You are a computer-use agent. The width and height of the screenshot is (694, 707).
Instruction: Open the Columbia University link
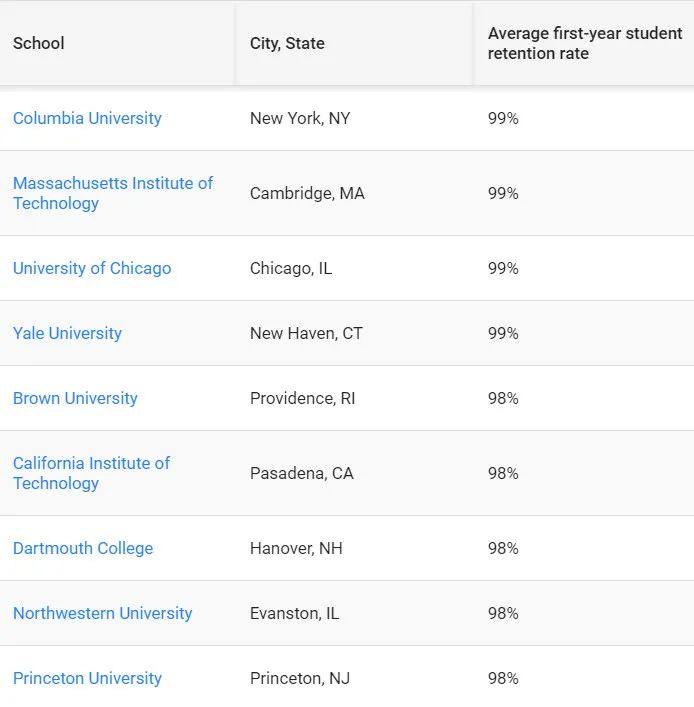tap(87, 118)
